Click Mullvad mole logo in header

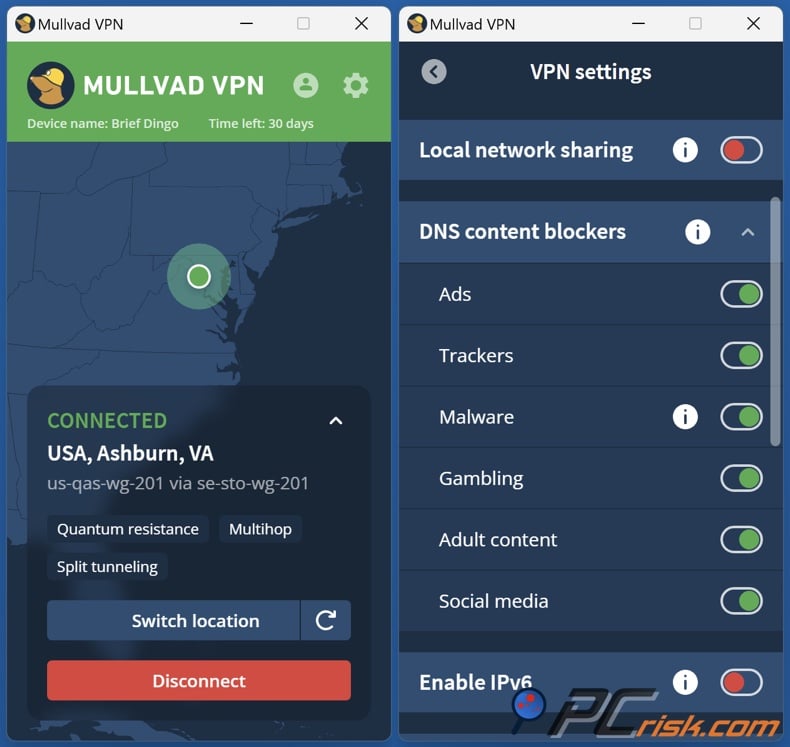click(x=50, y=85)
